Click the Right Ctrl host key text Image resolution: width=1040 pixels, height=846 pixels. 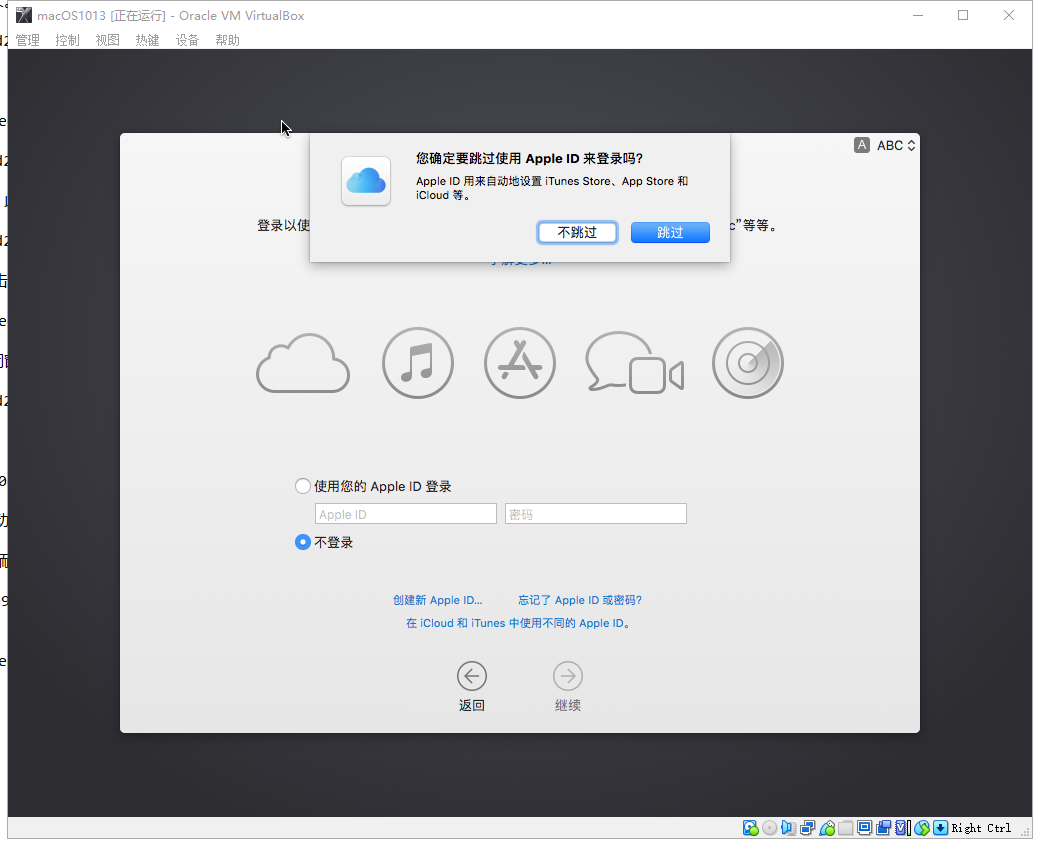(x=981, y=828)
